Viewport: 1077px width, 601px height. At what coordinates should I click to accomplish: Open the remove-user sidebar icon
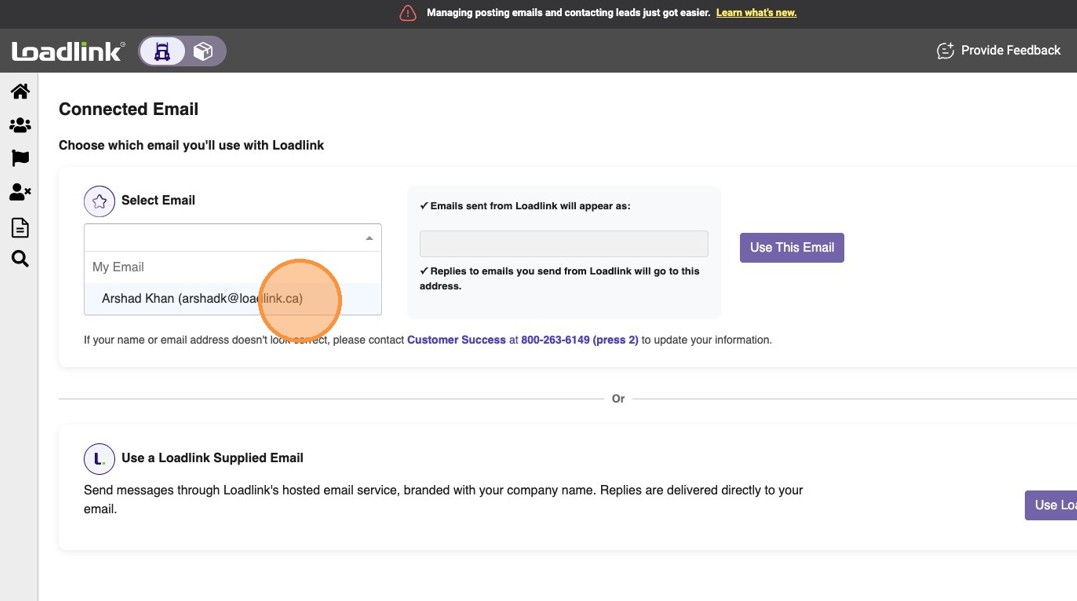click(20, 192)
